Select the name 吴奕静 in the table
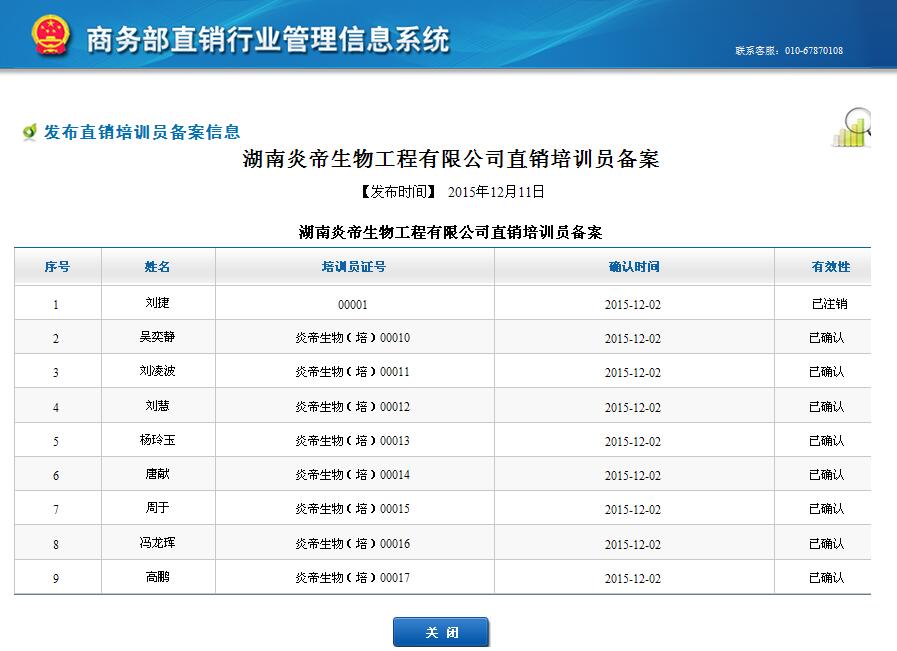The width and height of the screenshot is (897, 651). [158, 337]
